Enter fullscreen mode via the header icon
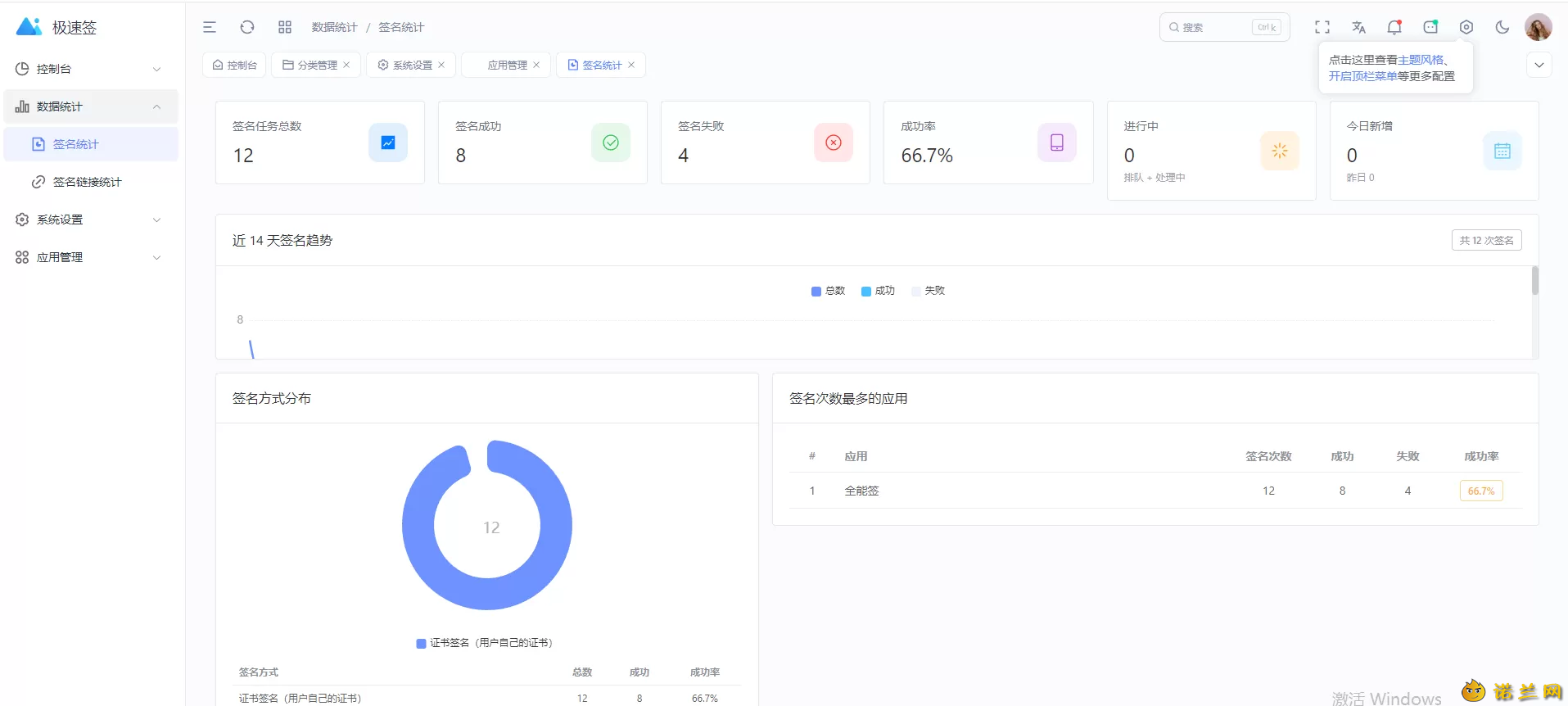This screenshot has height=706, width=1568. click(1322, 27)
